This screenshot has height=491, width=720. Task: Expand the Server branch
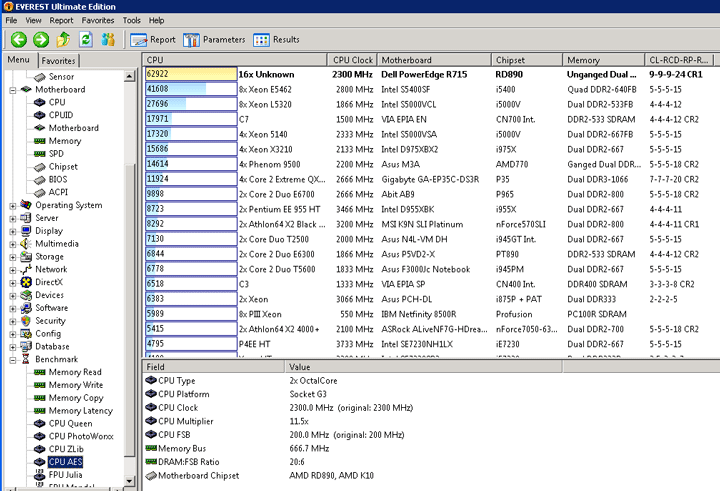click(x=13, y=219)
